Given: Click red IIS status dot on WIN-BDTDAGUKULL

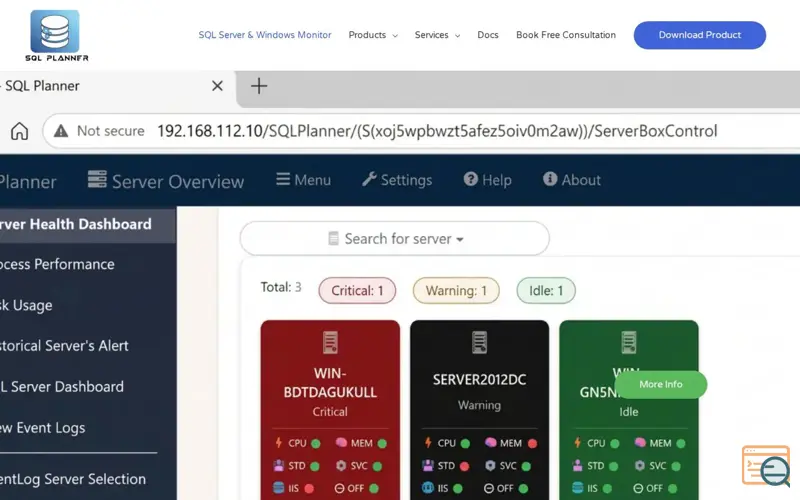Looking at the screenshot, I should [309, 488].
